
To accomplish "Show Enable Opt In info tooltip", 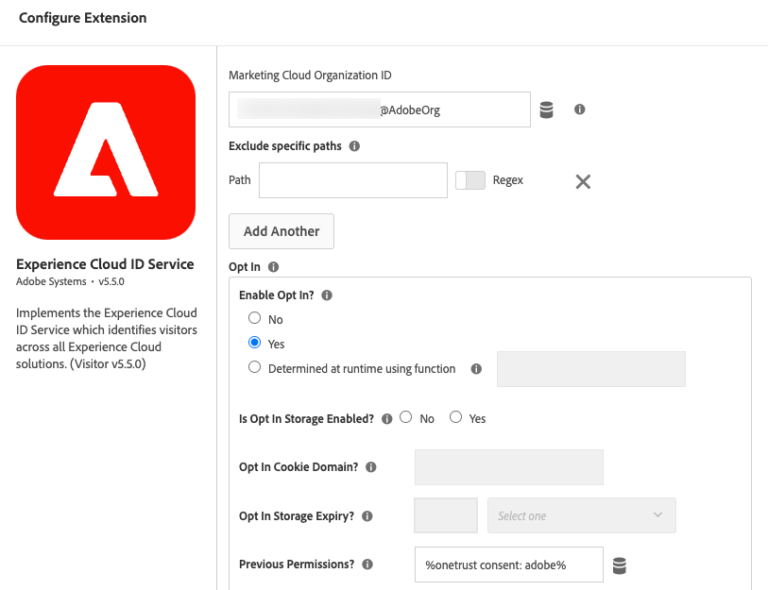I will (x=327, y=295).
